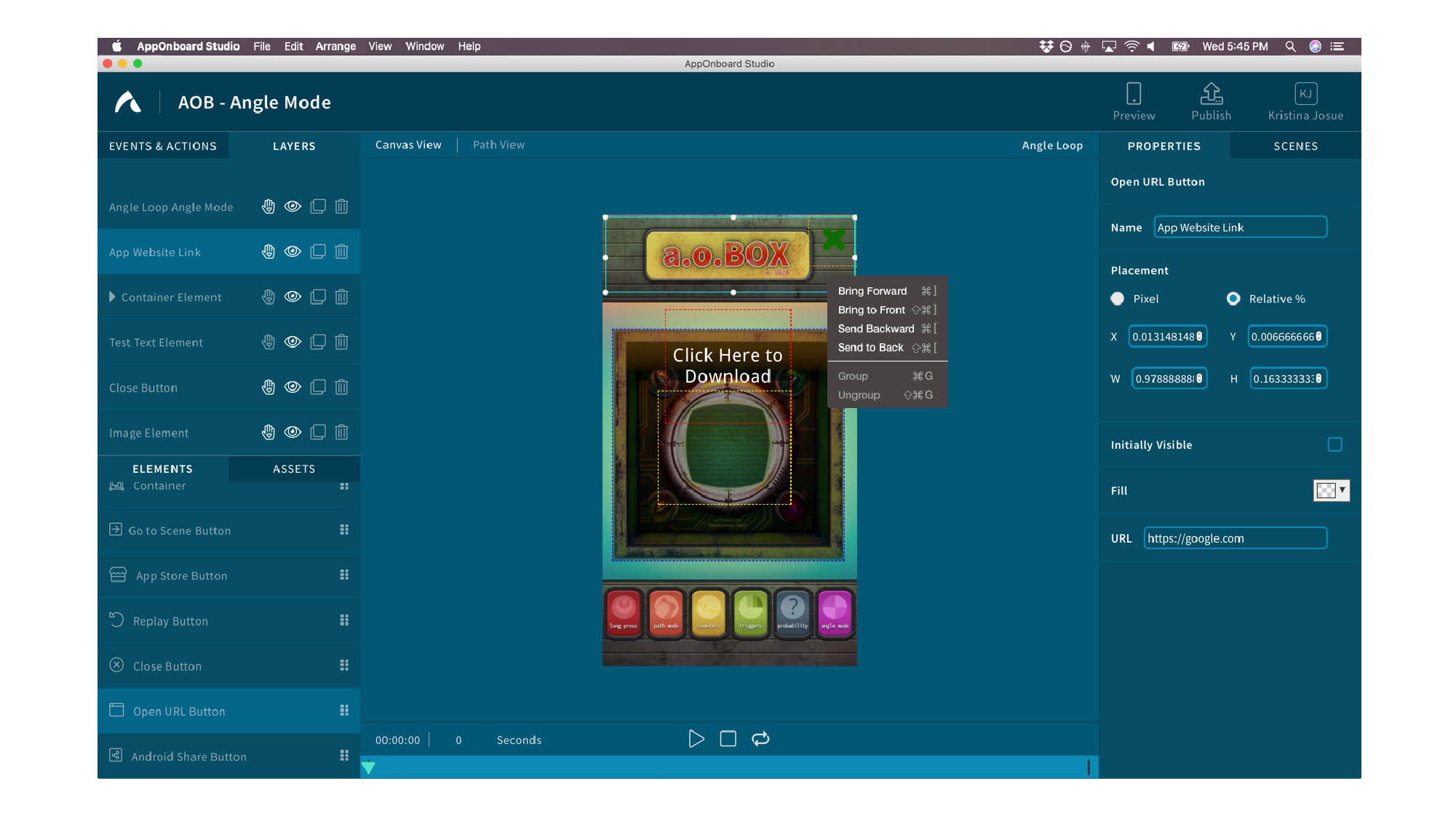Click the Fill transparency swatch
1456x819 pixels.
click(1329, 490)
